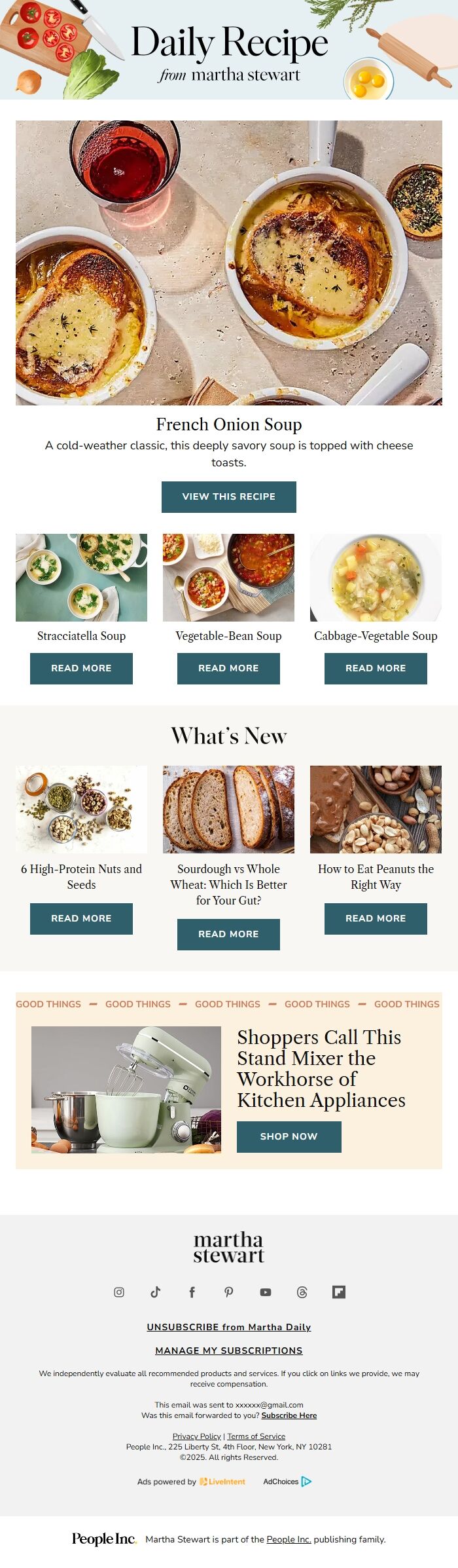Viewport: 458px width, 1568px height.
Task: Click the AdChoices triangle icon
Action: (306, 1481)
